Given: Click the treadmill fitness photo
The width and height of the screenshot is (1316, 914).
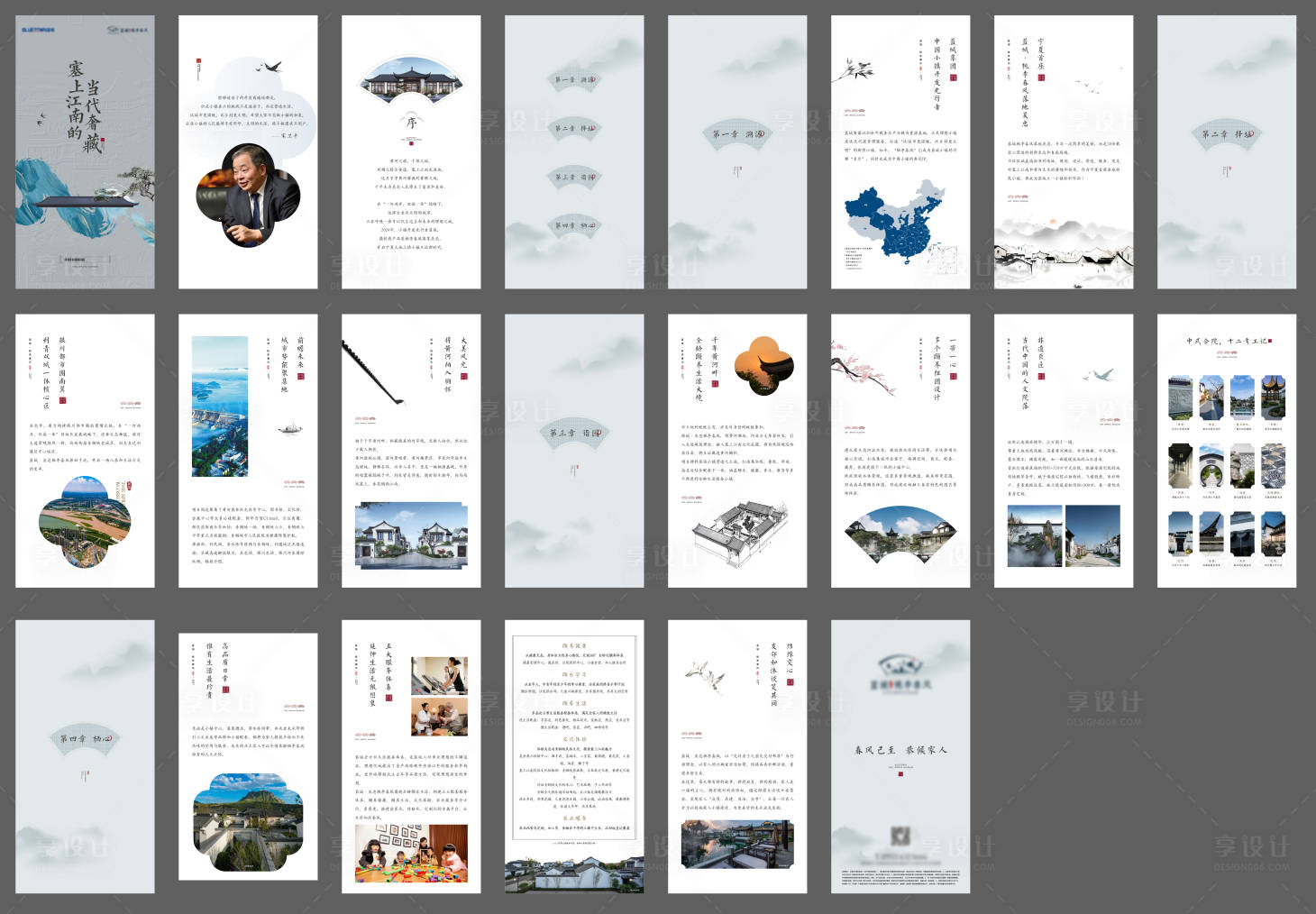Looking at the screenshot, I should 439,675.
